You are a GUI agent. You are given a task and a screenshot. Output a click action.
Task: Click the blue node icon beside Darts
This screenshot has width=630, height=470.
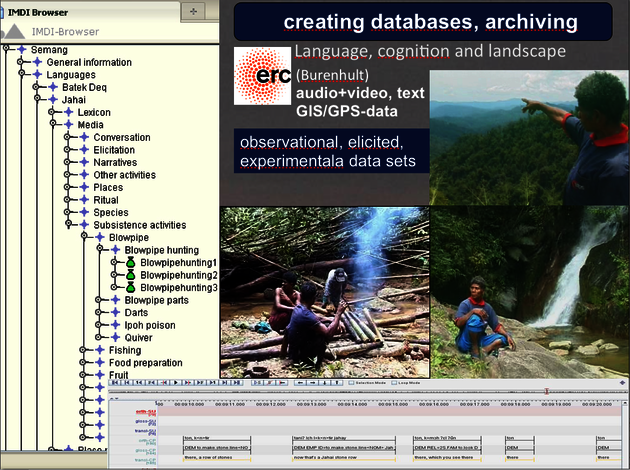tap(116, 313)
